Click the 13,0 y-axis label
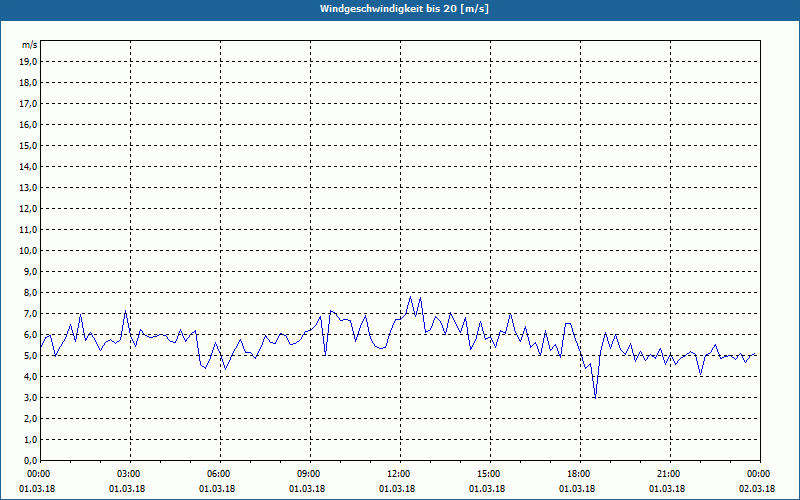 (28, 187)
